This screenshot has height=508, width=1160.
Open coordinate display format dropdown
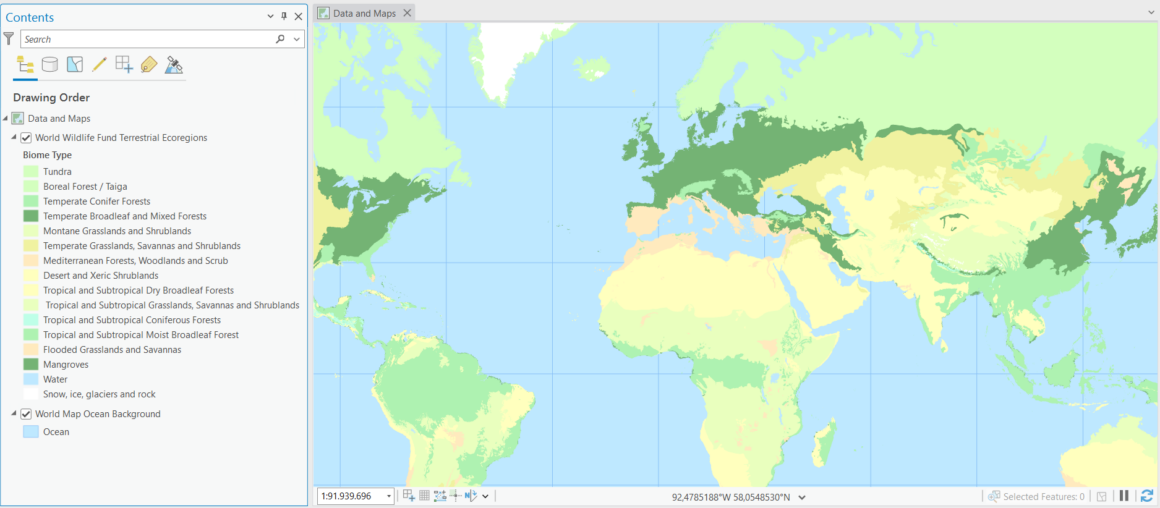tap(803, 497)
